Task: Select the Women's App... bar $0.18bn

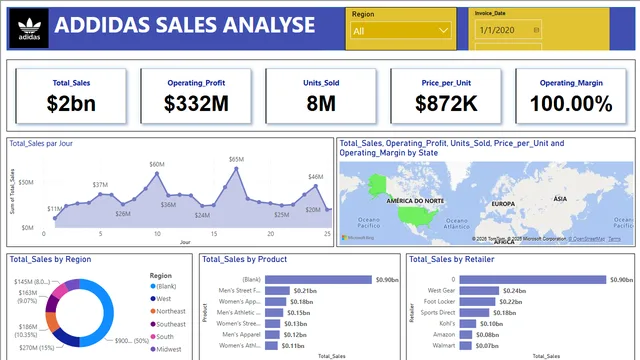Action: [x=276, y=302]
